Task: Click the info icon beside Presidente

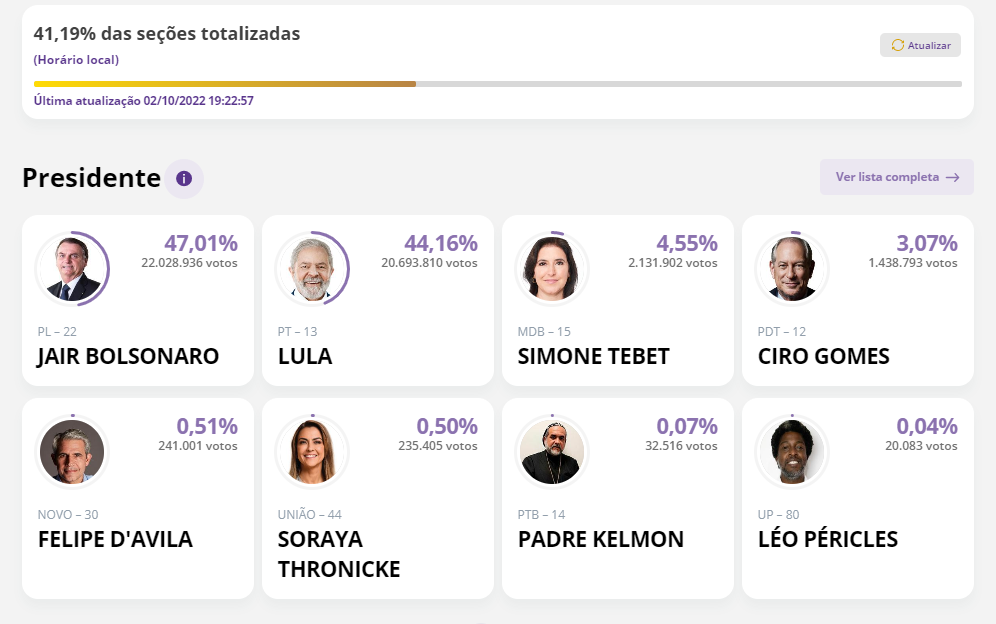Action: pyautogui.click(x=184, y=179)
